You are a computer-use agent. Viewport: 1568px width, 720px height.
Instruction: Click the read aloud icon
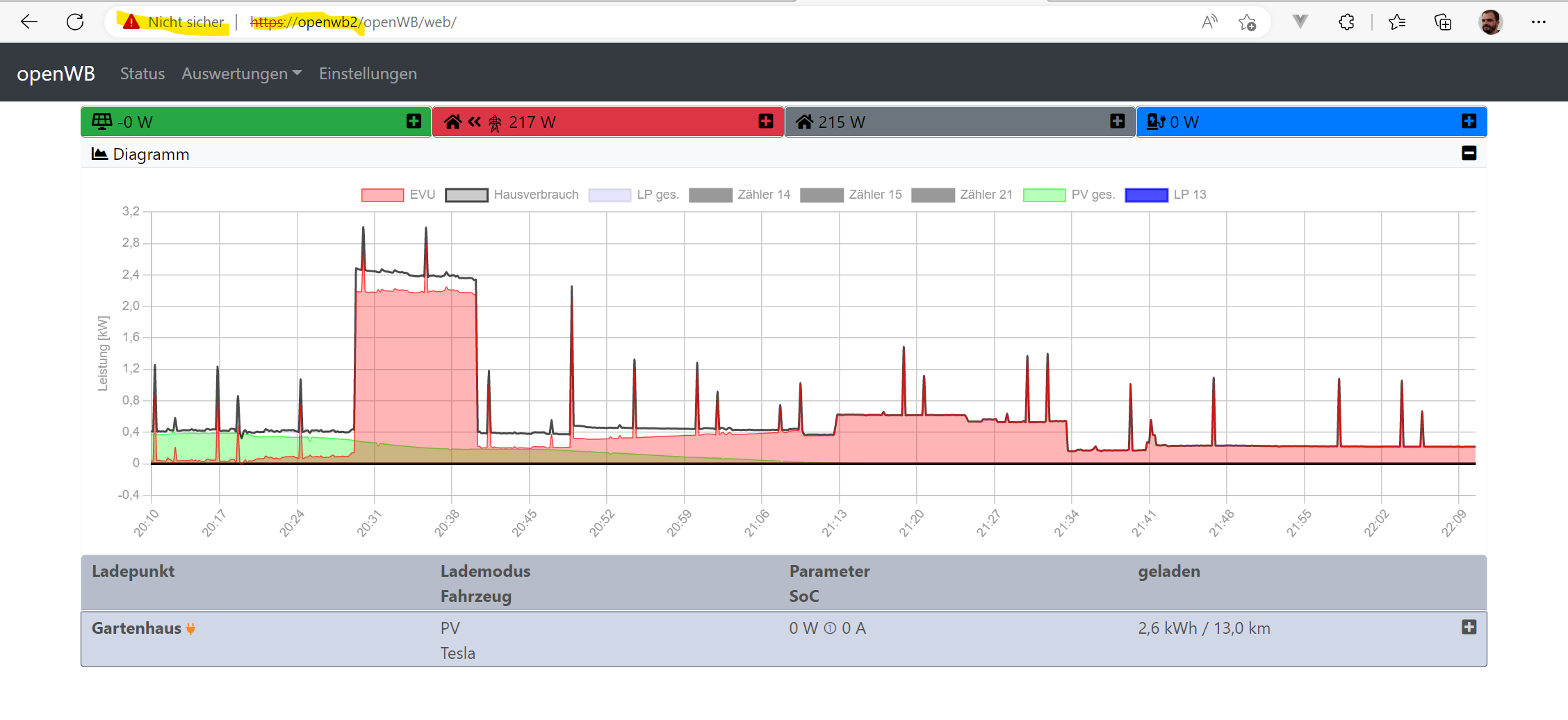tap(1209, 22)
